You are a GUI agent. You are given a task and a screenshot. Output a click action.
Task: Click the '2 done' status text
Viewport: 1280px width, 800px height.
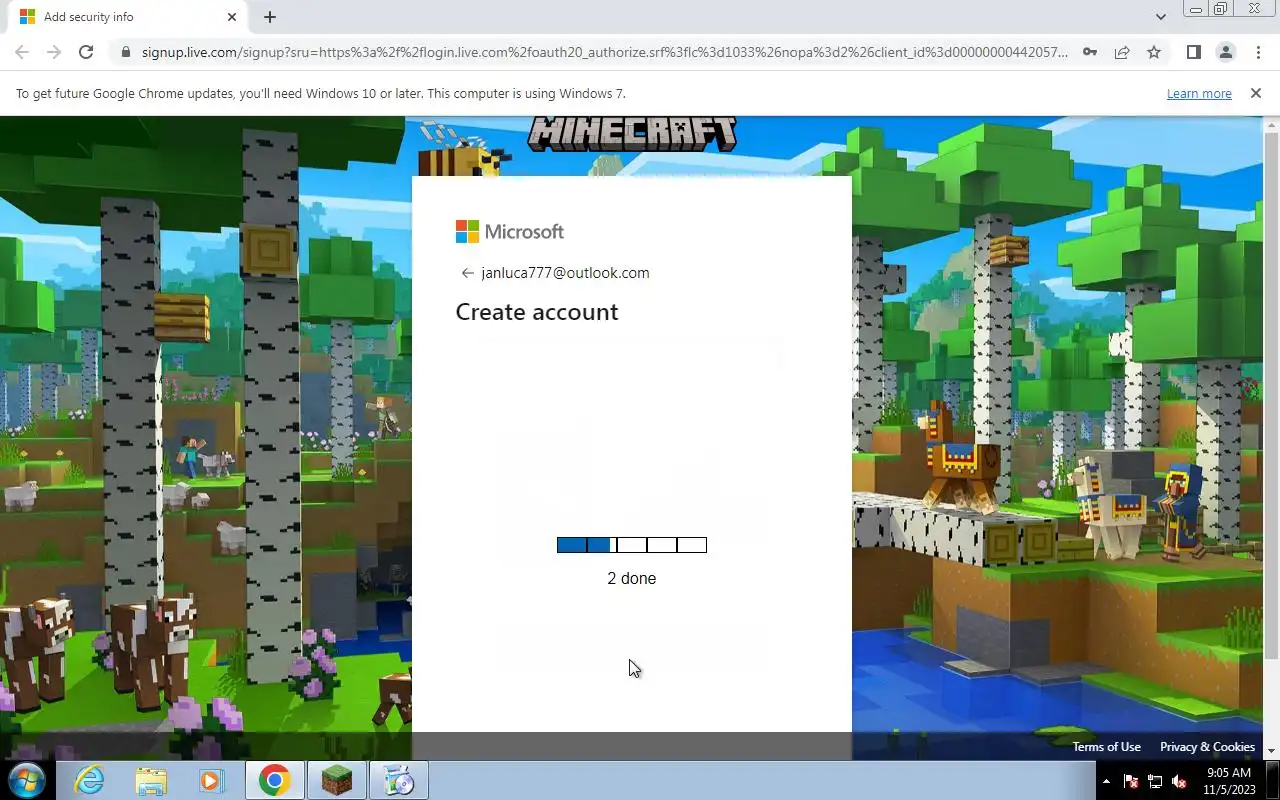point(632,578)
